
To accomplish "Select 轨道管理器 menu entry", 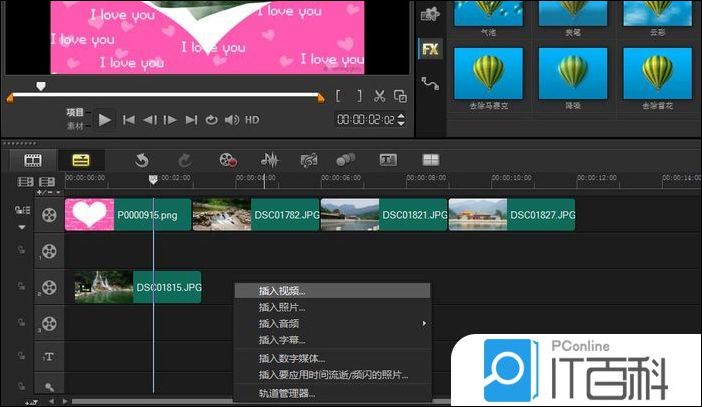I will point(287,393).
